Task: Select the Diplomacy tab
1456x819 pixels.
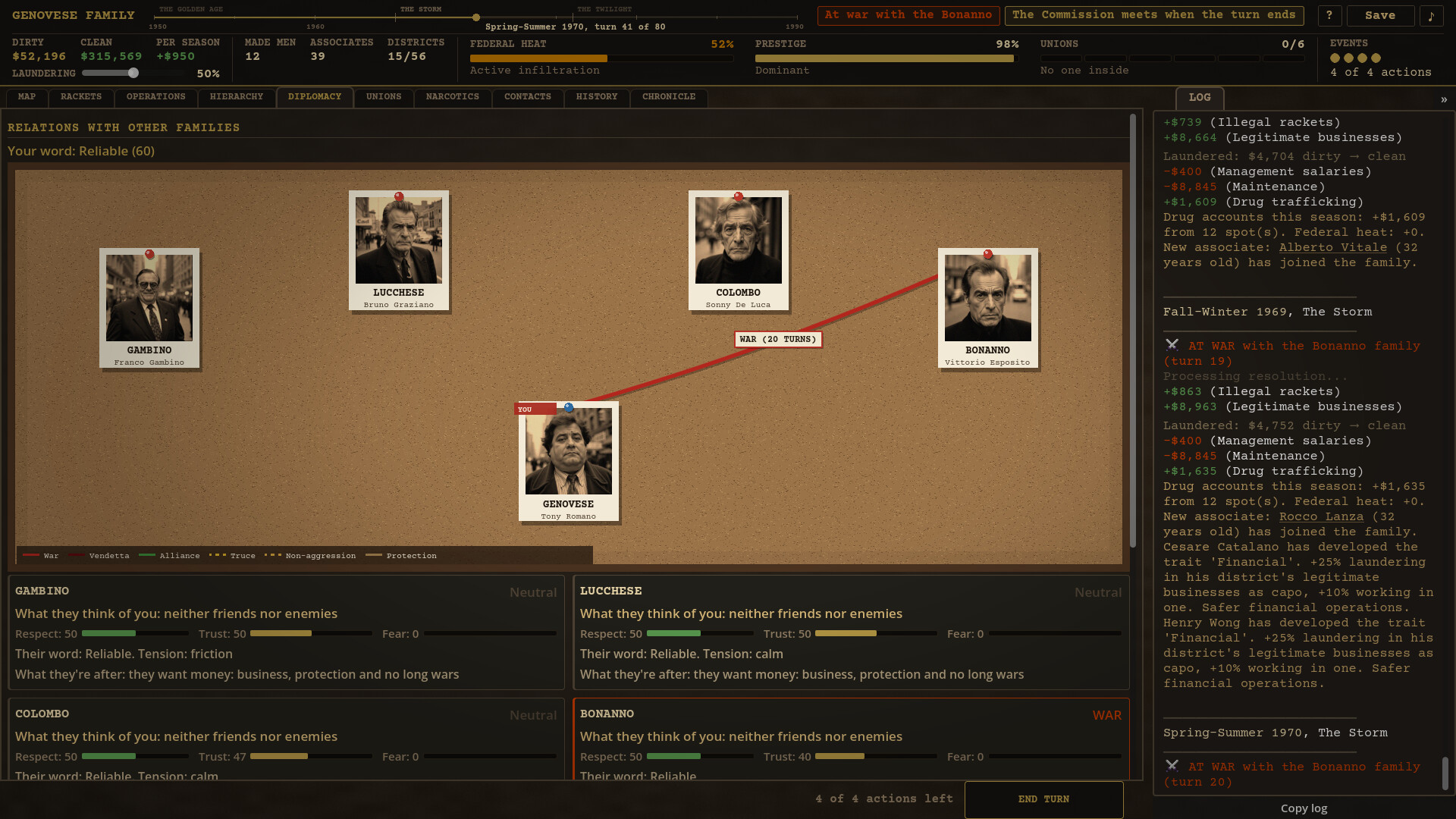Action: [315, 97]
